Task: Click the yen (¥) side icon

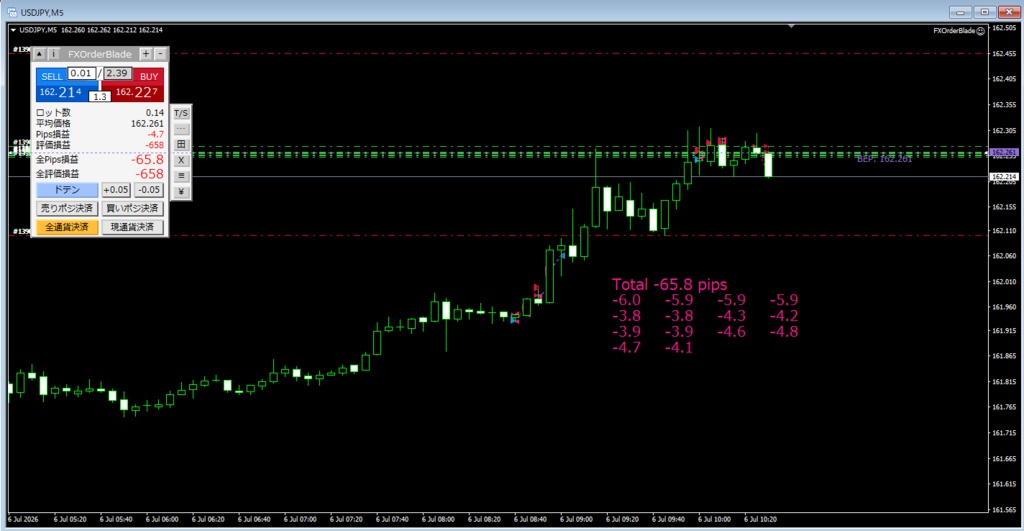Action: (x=181, y=191)
